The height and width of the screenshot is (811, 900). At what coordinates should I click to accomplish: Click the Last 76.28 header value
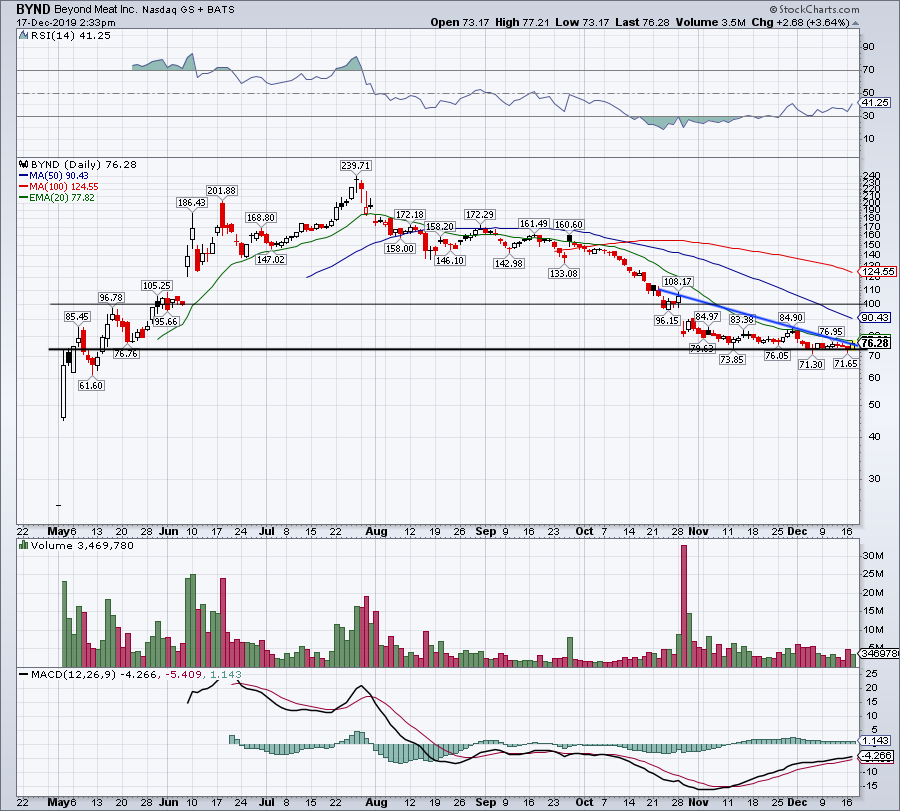642,22
